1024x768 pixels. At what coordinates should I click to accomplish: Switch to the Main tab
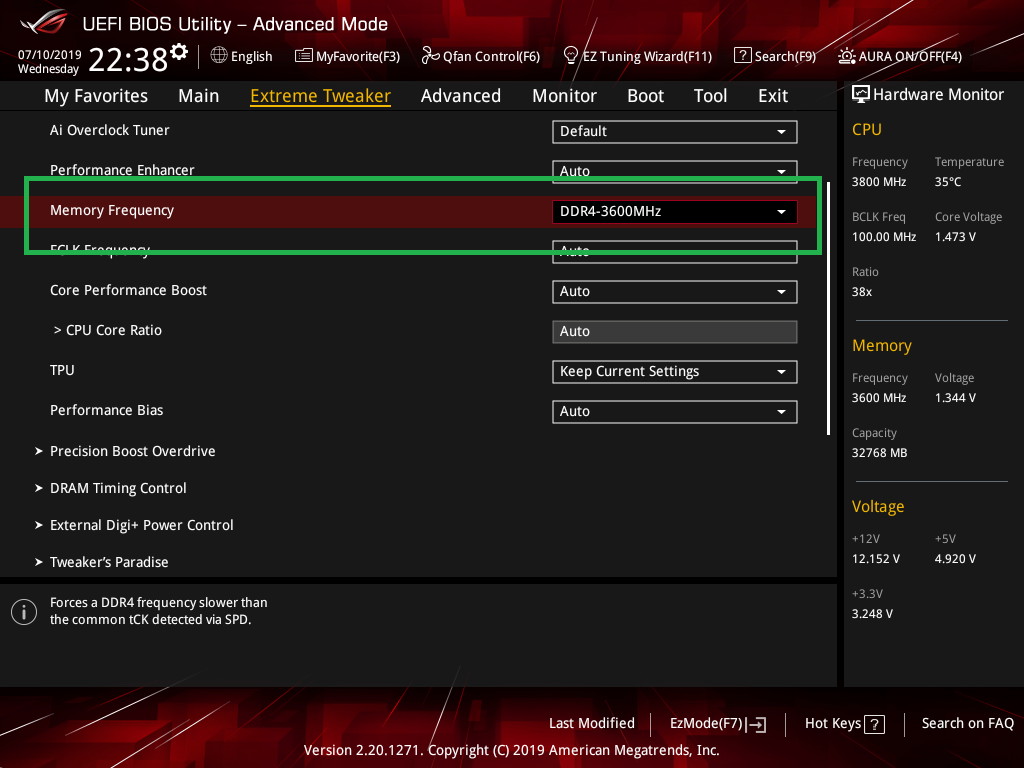(199, 96)
